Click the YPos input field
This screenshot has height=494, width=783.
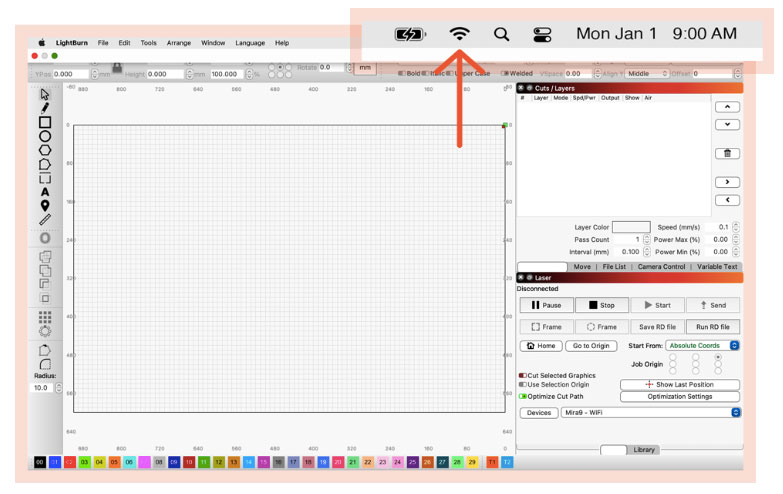(x=70, y=74)
